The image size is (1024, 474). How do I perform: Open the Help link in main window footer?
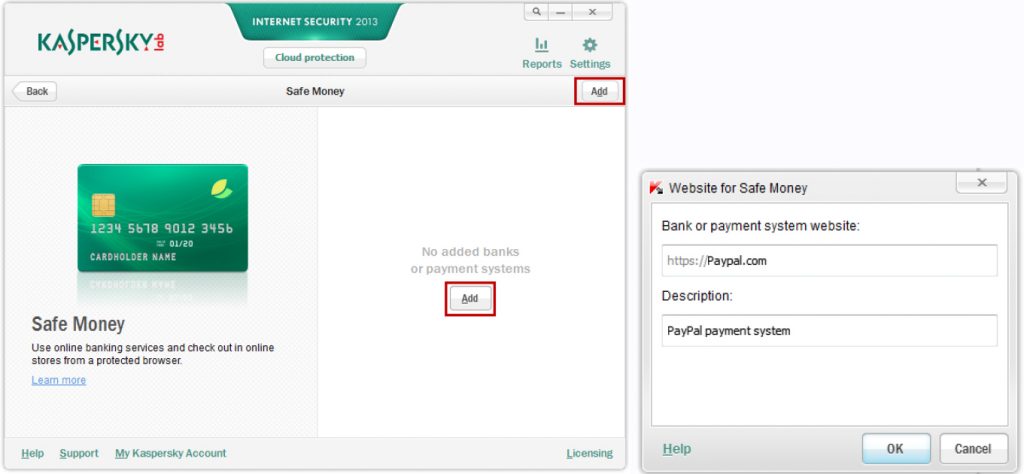pyautogui.click(x=33, y=453)
